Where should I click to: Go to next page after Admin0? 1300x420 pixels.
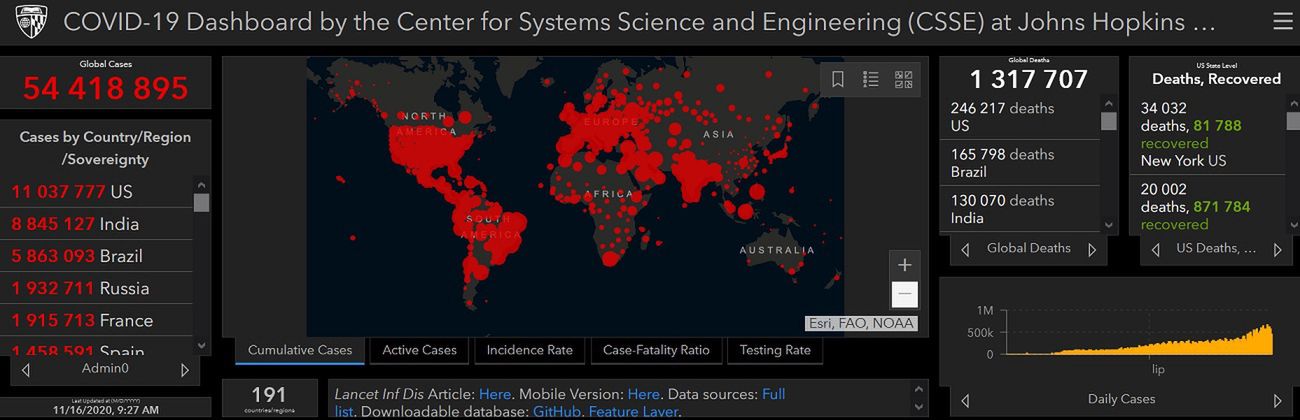[185, 370]
